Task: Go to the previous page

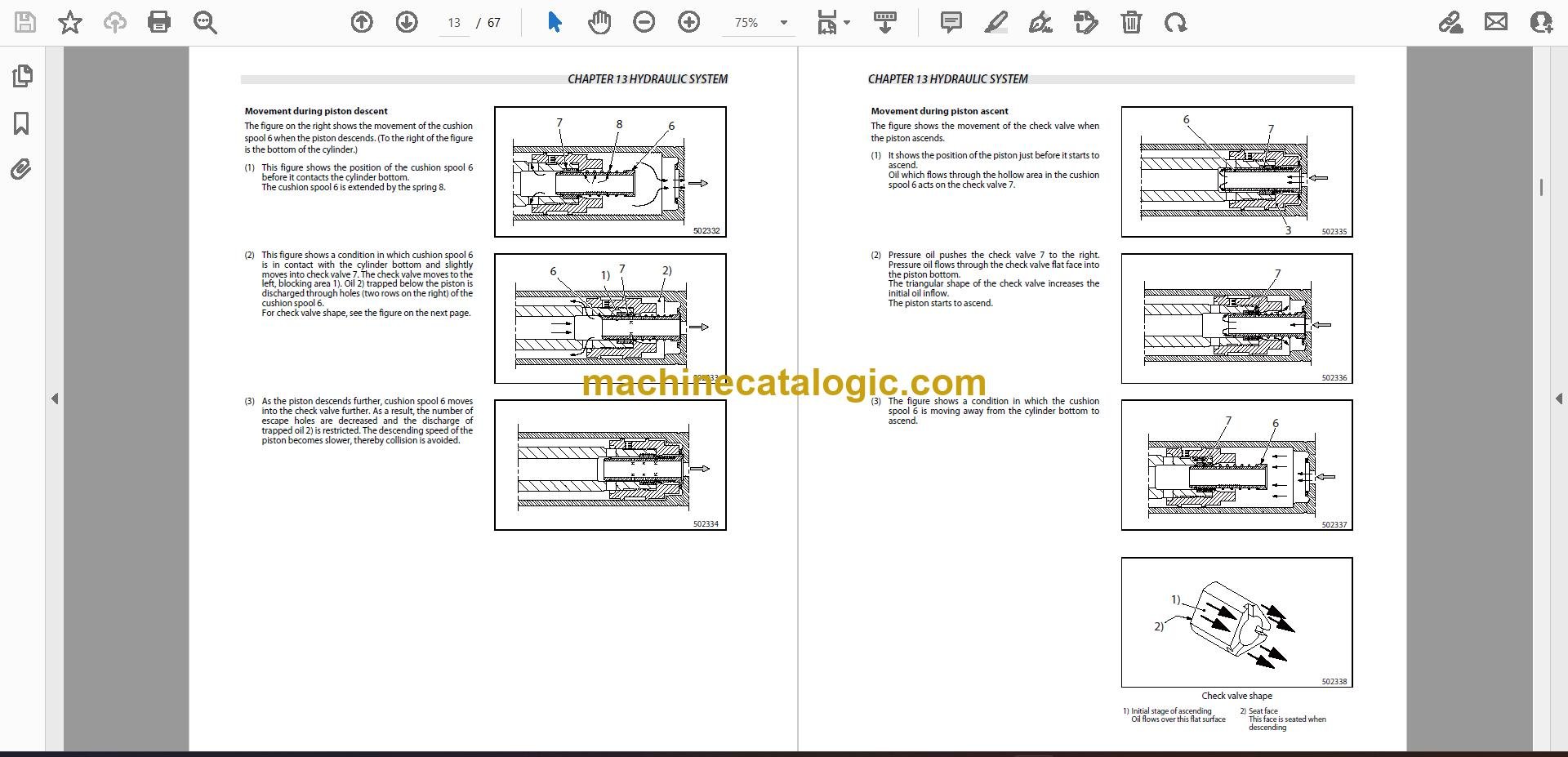Action: pyautogui.click(x=362, y=22)
